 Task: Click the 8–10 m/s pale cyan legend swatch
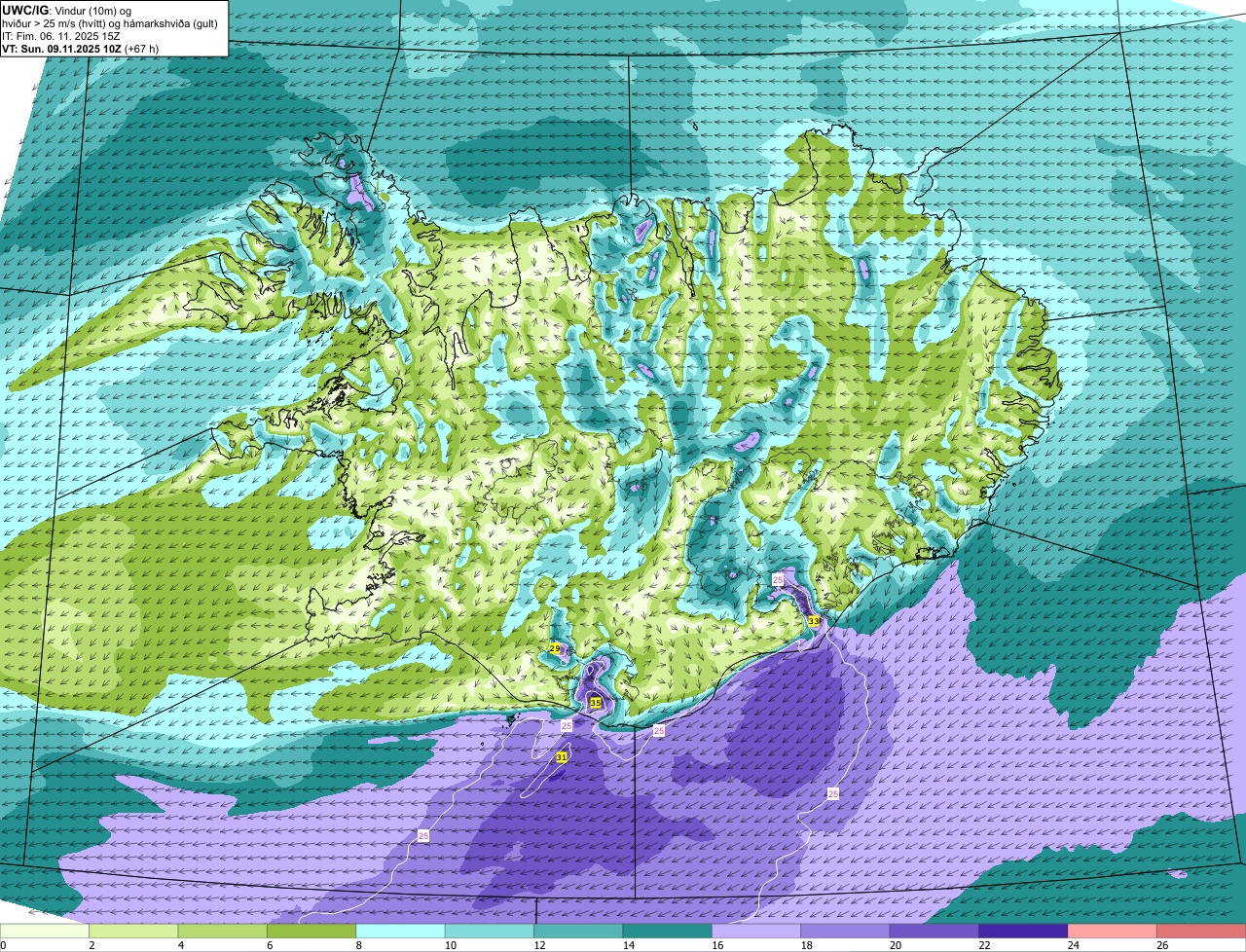[401, 931]
